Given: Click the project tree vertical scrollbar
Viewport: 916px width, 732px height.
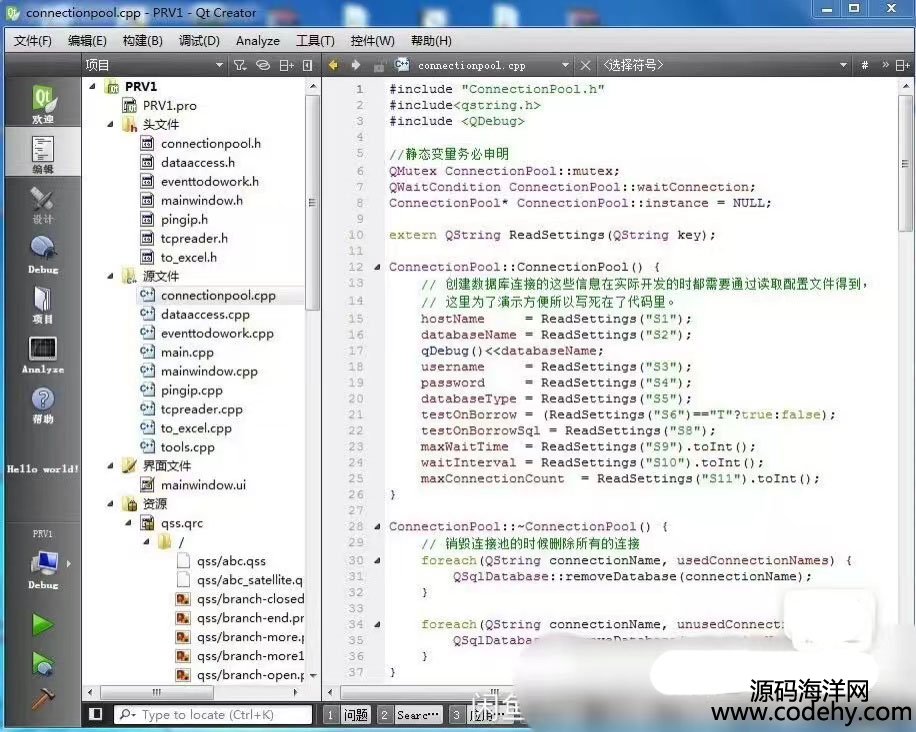Looking at the screenshot, I should tap(313, 202).
